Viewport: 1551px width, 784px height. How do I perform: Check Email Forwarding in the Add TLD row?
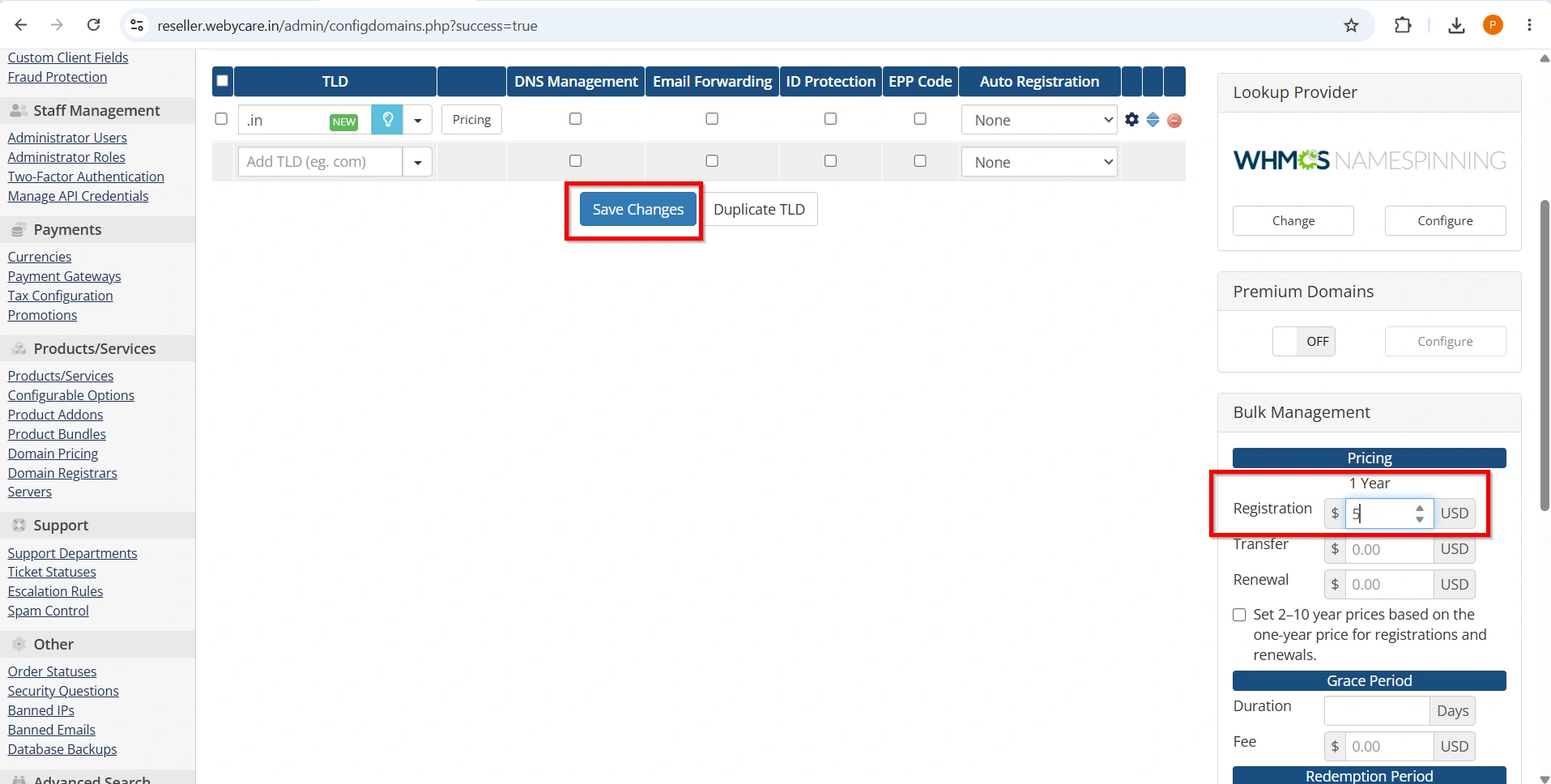click(712, 161)
